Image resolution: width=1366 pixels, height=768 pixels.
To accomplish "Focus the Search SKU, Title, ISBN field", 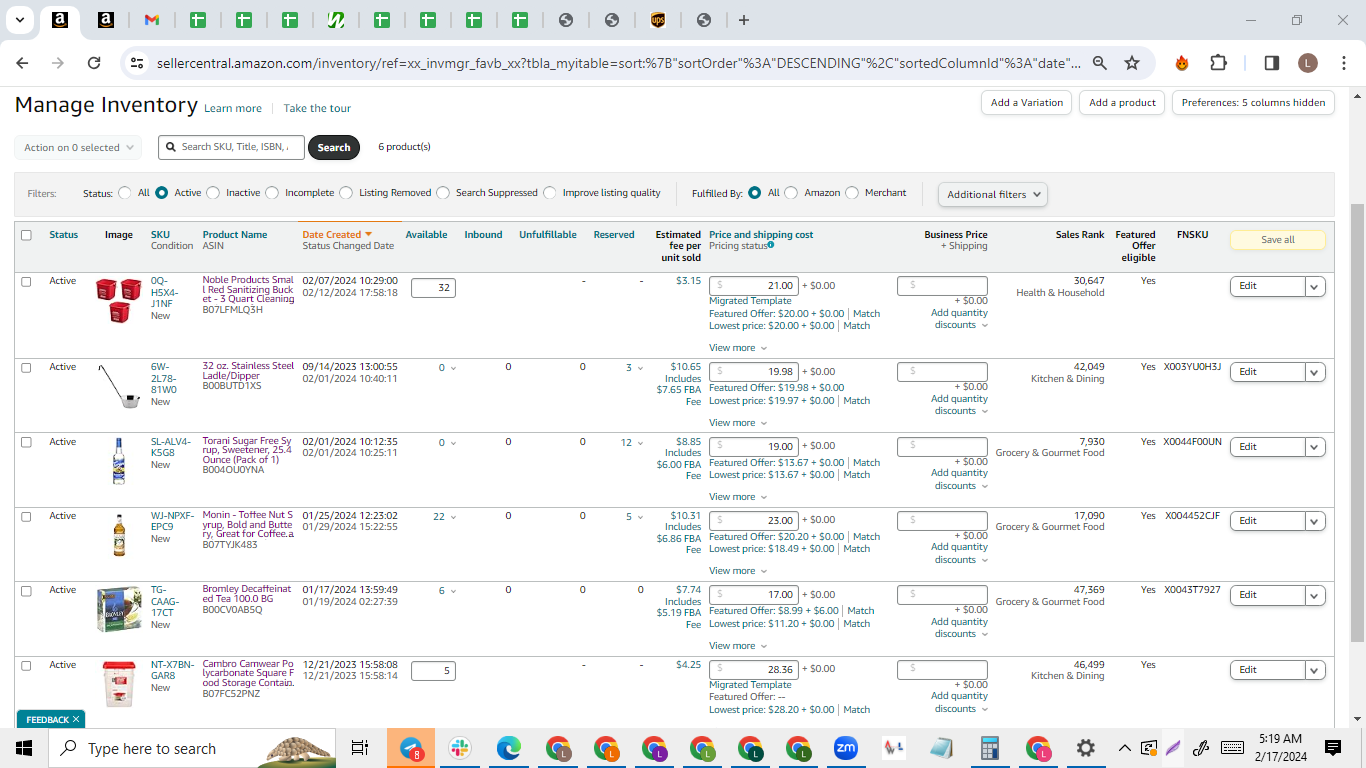I will pos(231,147).
